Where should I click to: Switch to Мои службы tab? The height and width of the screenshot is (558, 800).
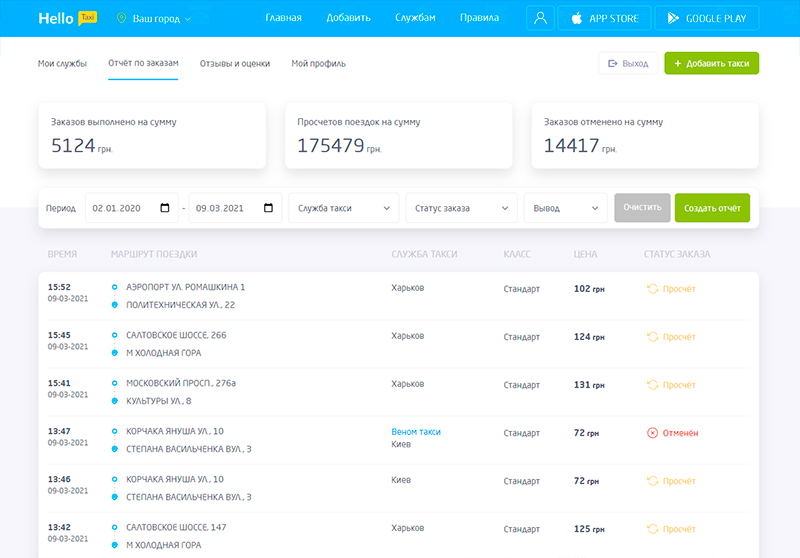tap(62, 64)
